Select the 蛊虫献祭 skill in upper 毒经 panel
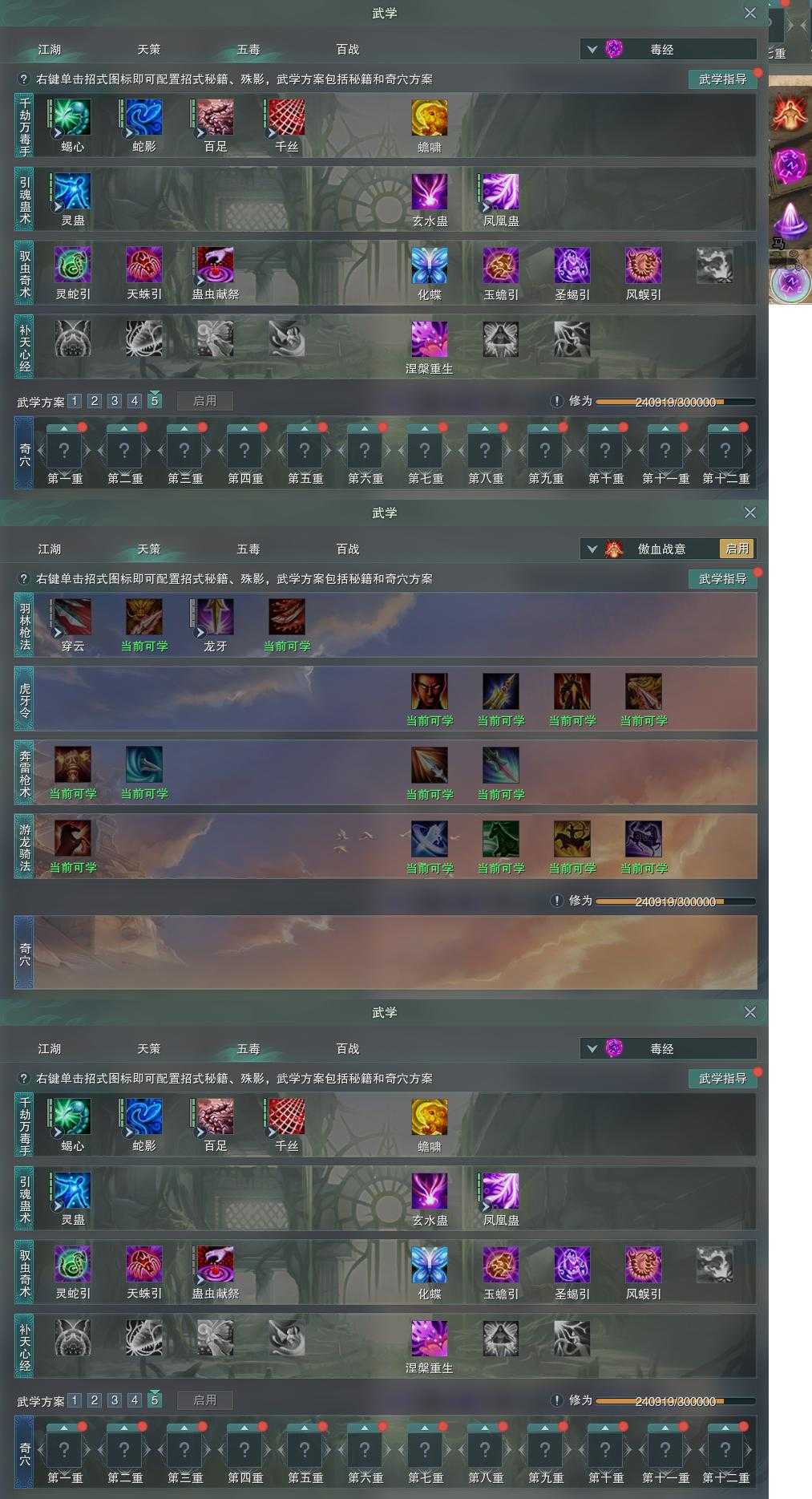The height and width of the screenshot is (1499, 812). click(x=215, y=265)
